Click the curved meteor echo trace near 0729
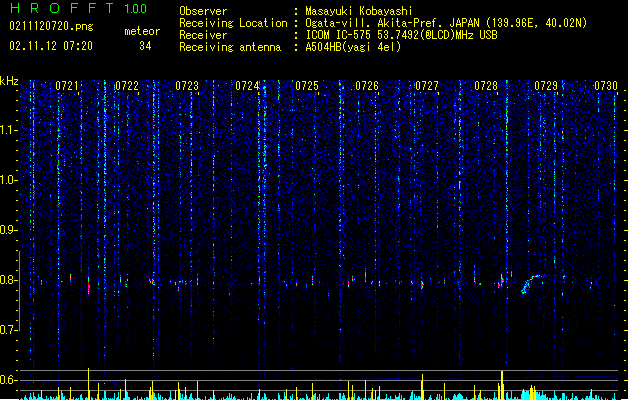Image resolution: width=629 pixels, height=400 pixels. 533,282
